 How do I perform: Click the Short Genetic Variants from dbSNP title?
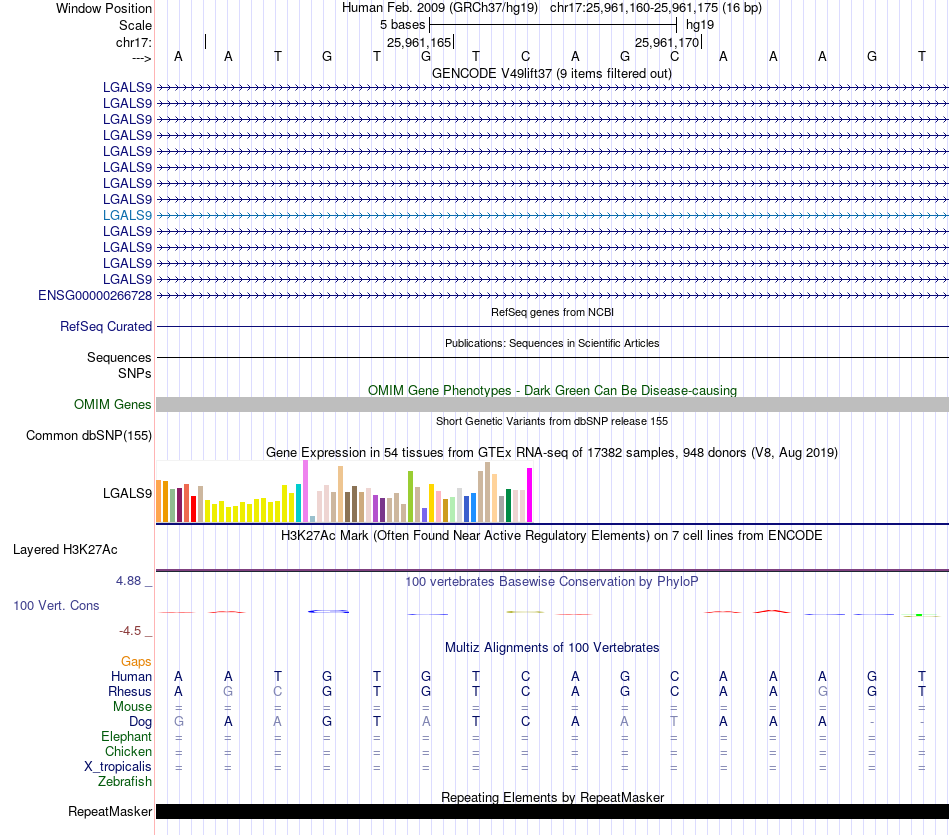(552, 421)
